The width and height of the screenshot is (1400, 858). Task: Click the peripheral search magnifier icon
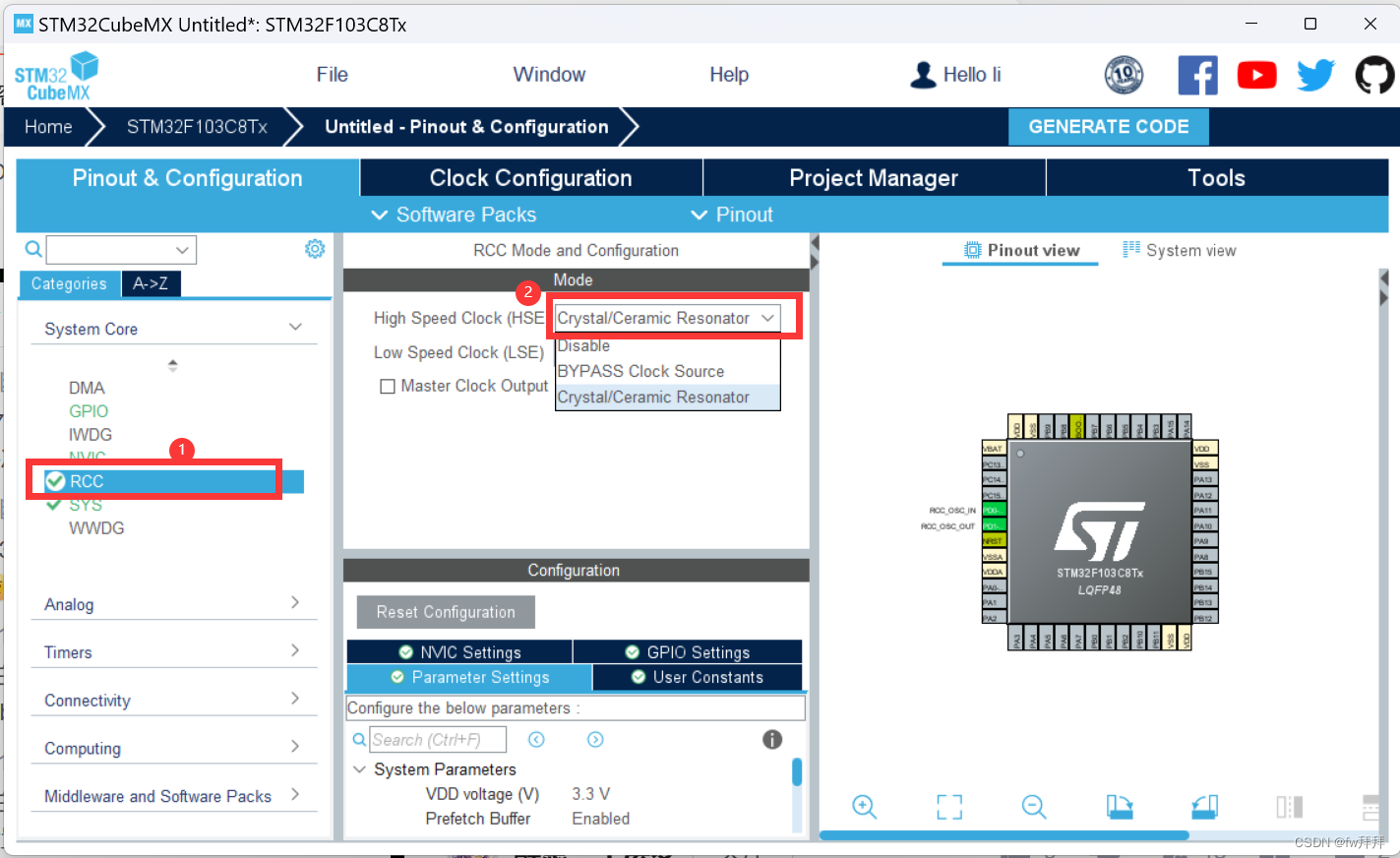[x=33, y=249]
